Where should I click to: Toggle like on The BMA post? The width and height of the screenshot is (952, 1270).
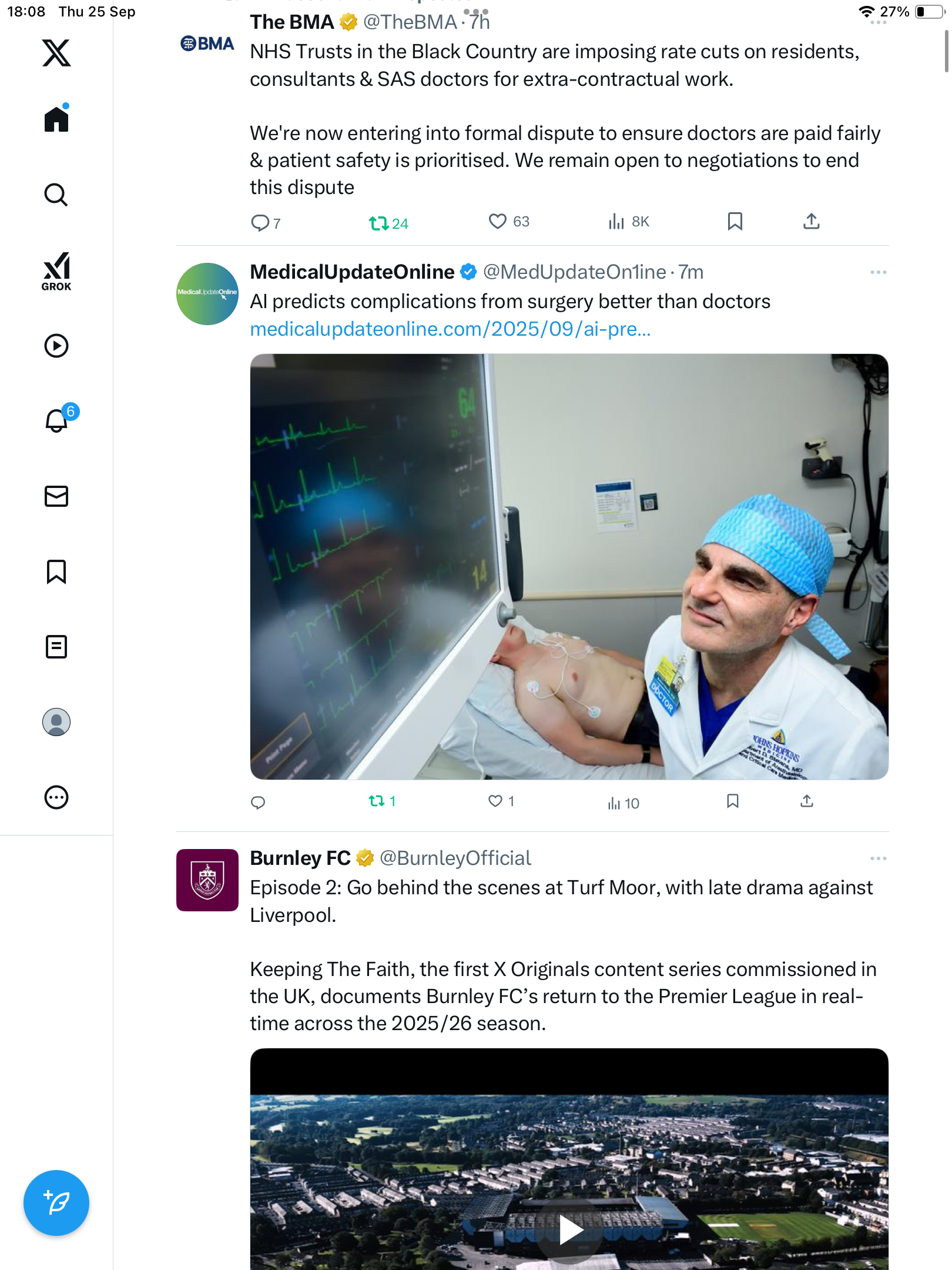498,222
